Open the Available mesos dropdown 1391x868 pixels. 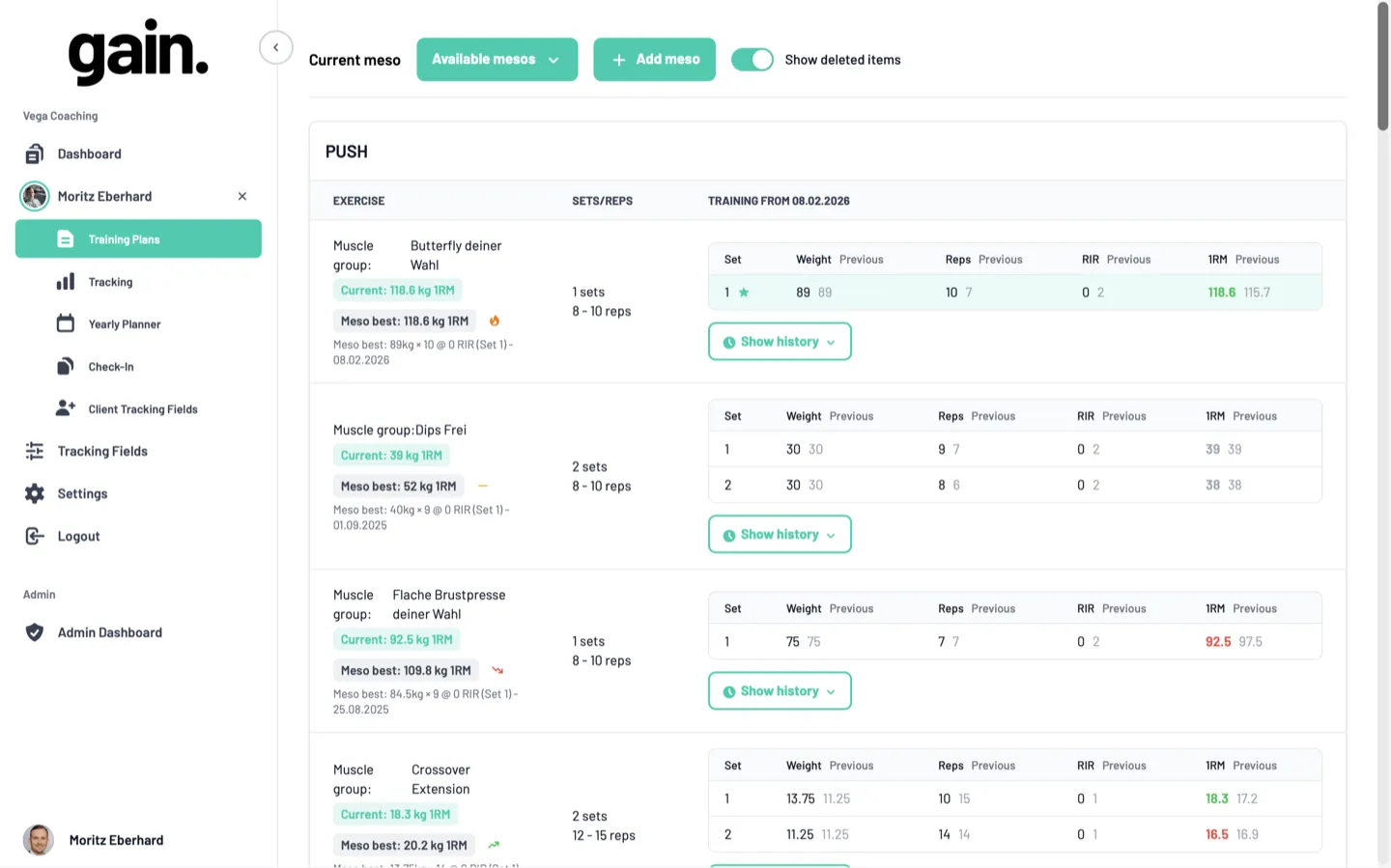(497, 59)
